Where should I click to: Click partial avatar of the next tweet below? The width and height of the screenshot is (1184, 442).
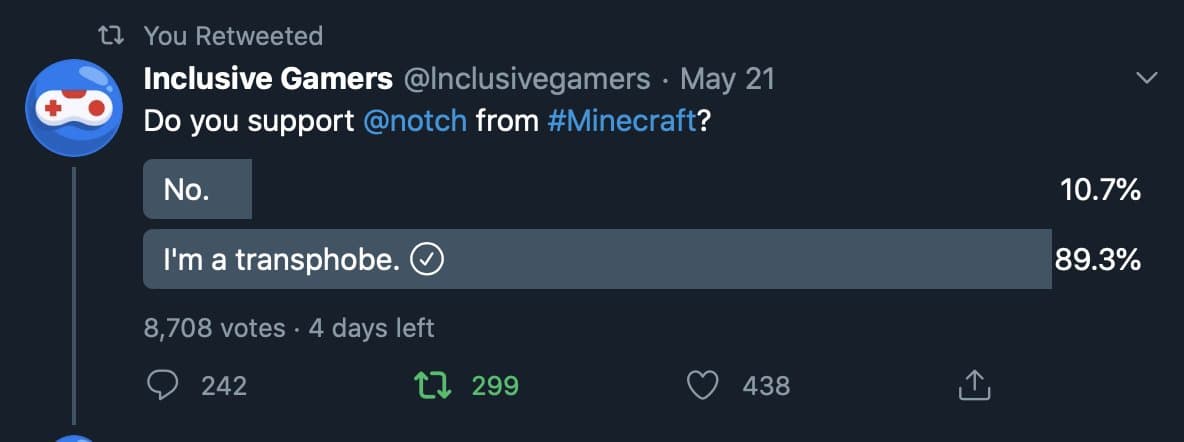(74, 438)
